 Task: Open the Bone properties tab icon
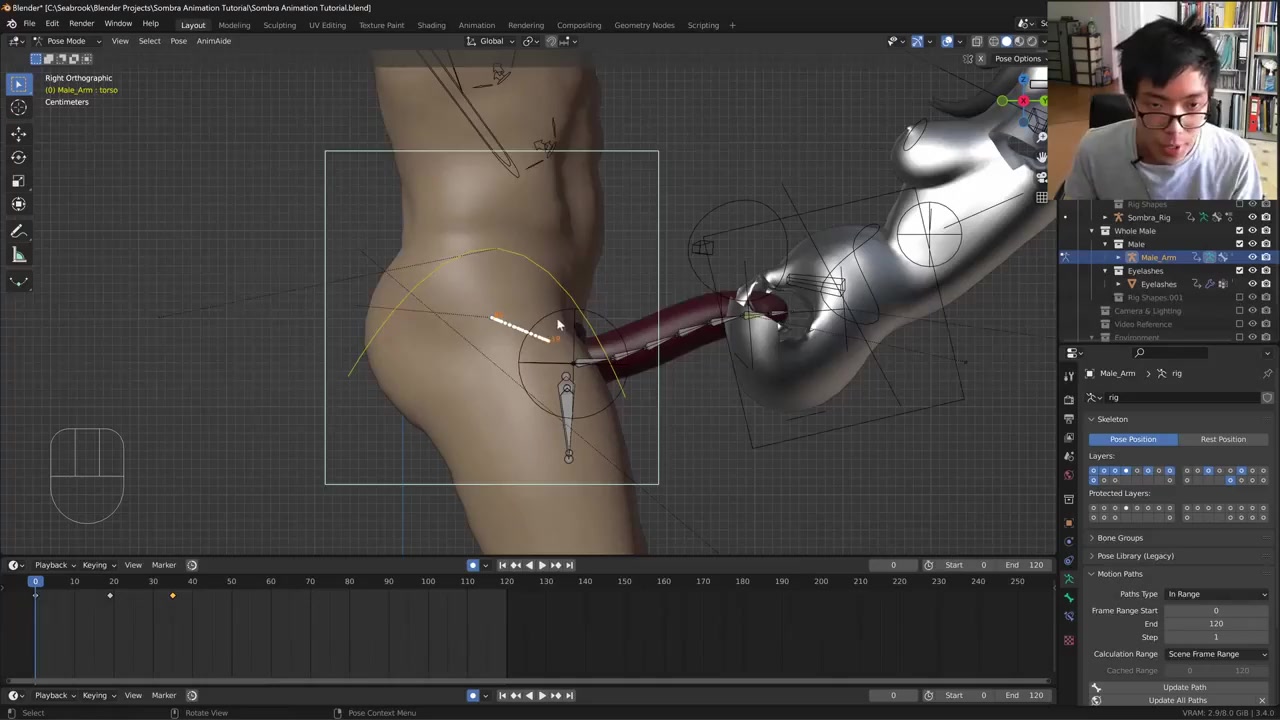[1069, 597]
